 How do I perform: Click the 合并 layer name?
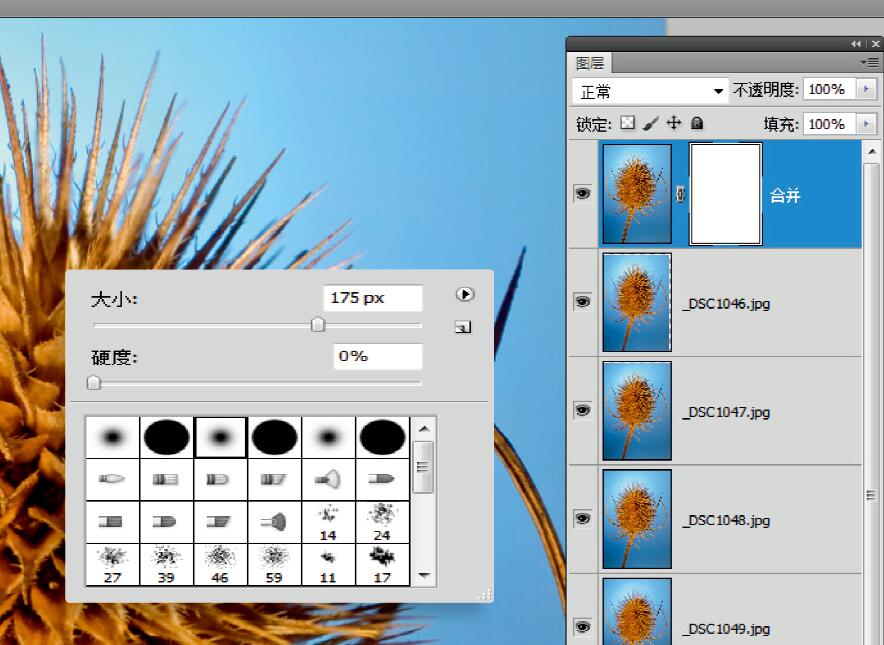click(x=785, y=196)
